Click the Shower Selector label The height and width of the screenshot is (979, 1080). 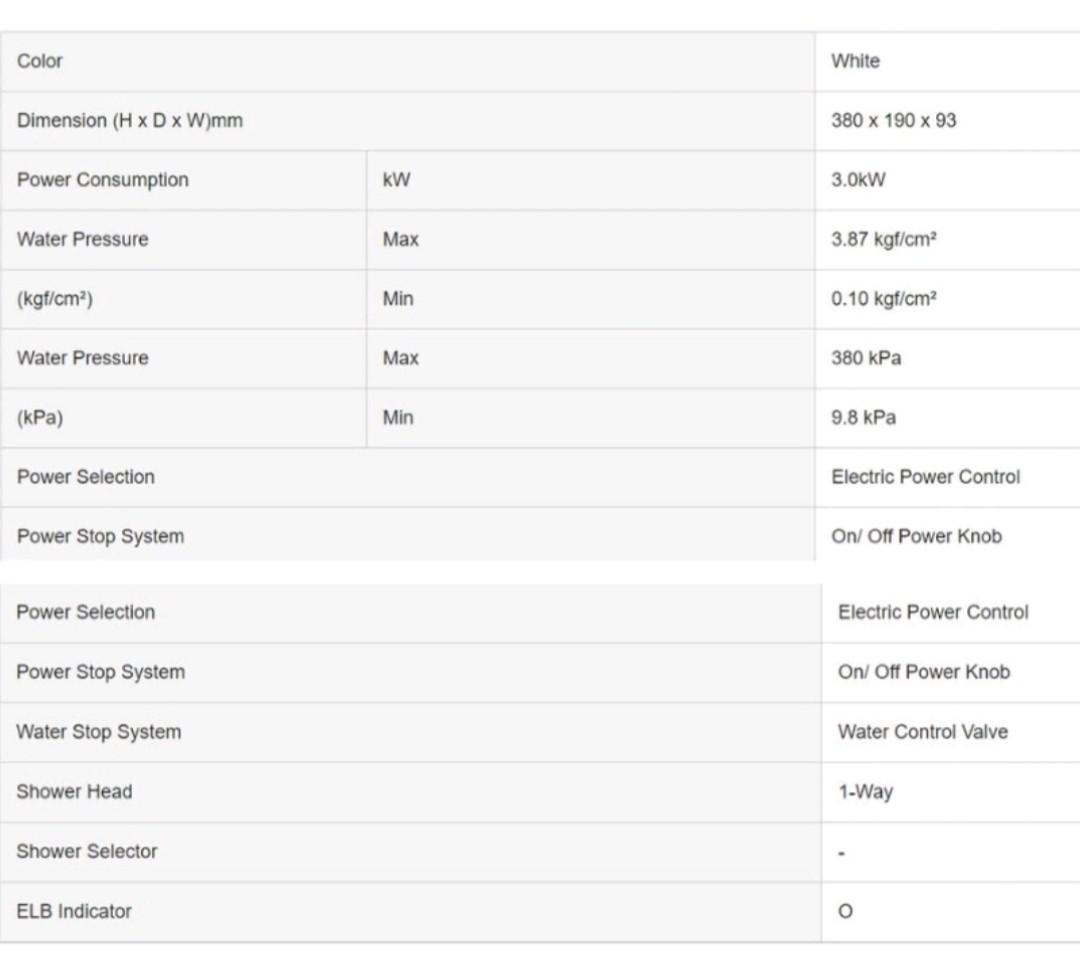click(87, 852)
